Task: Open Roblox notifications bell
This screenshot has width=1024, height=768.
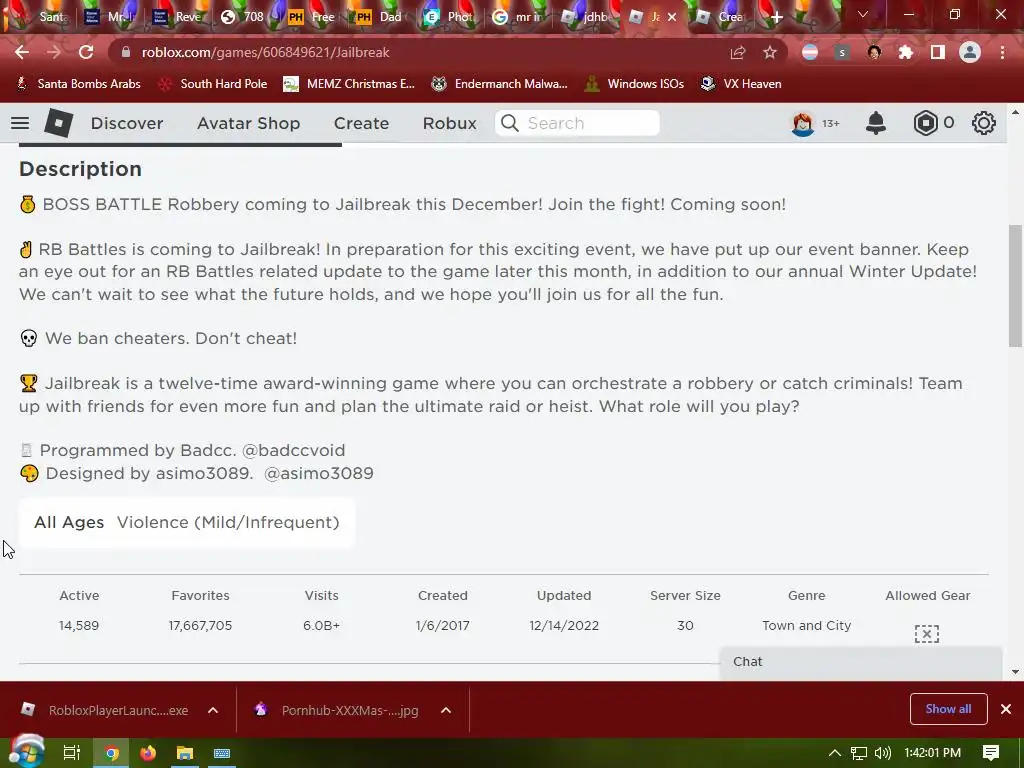Action: (x=876, y=123)
